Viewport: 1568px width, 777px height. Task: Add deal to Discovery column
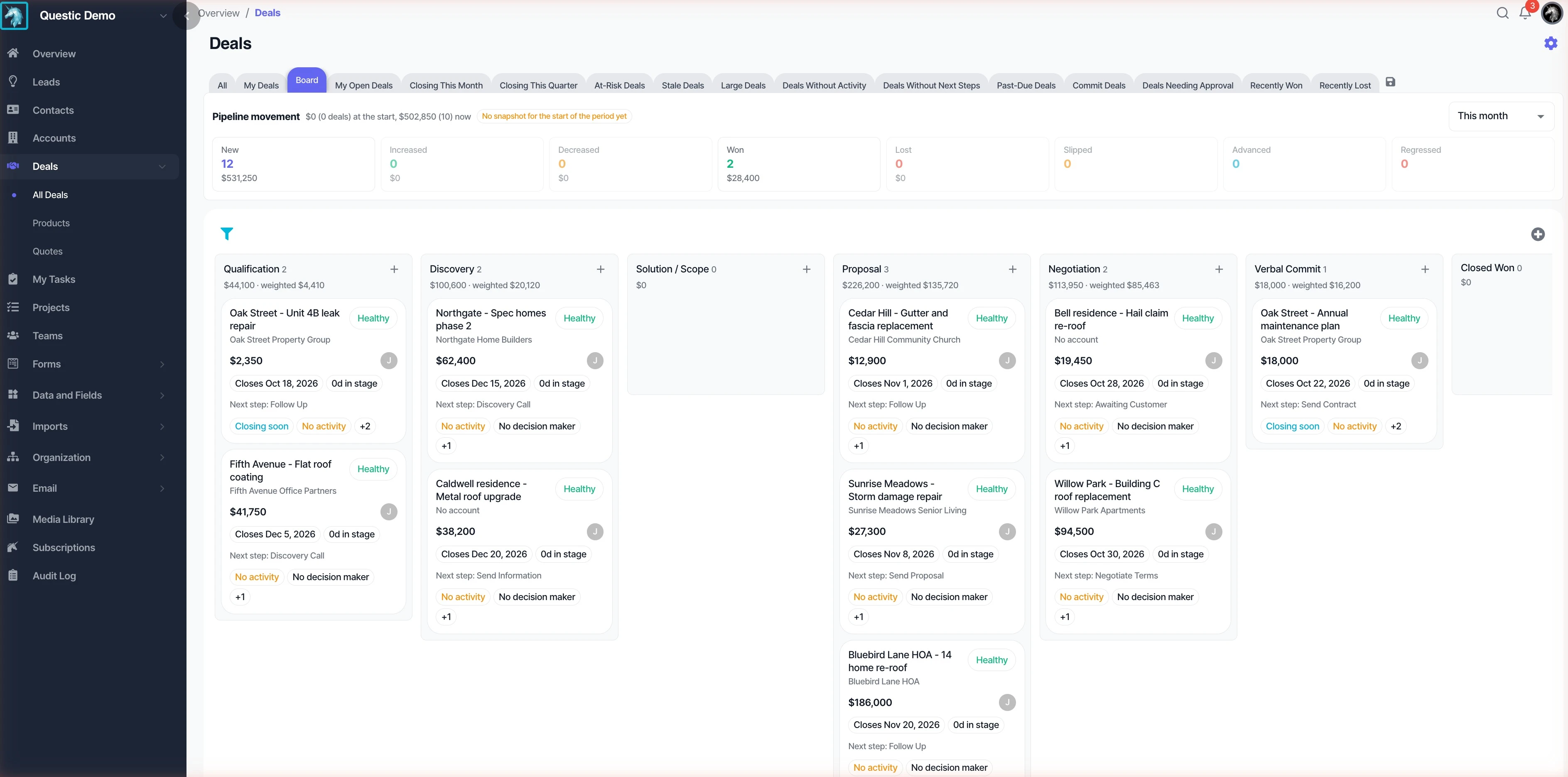tap(600, 269)
